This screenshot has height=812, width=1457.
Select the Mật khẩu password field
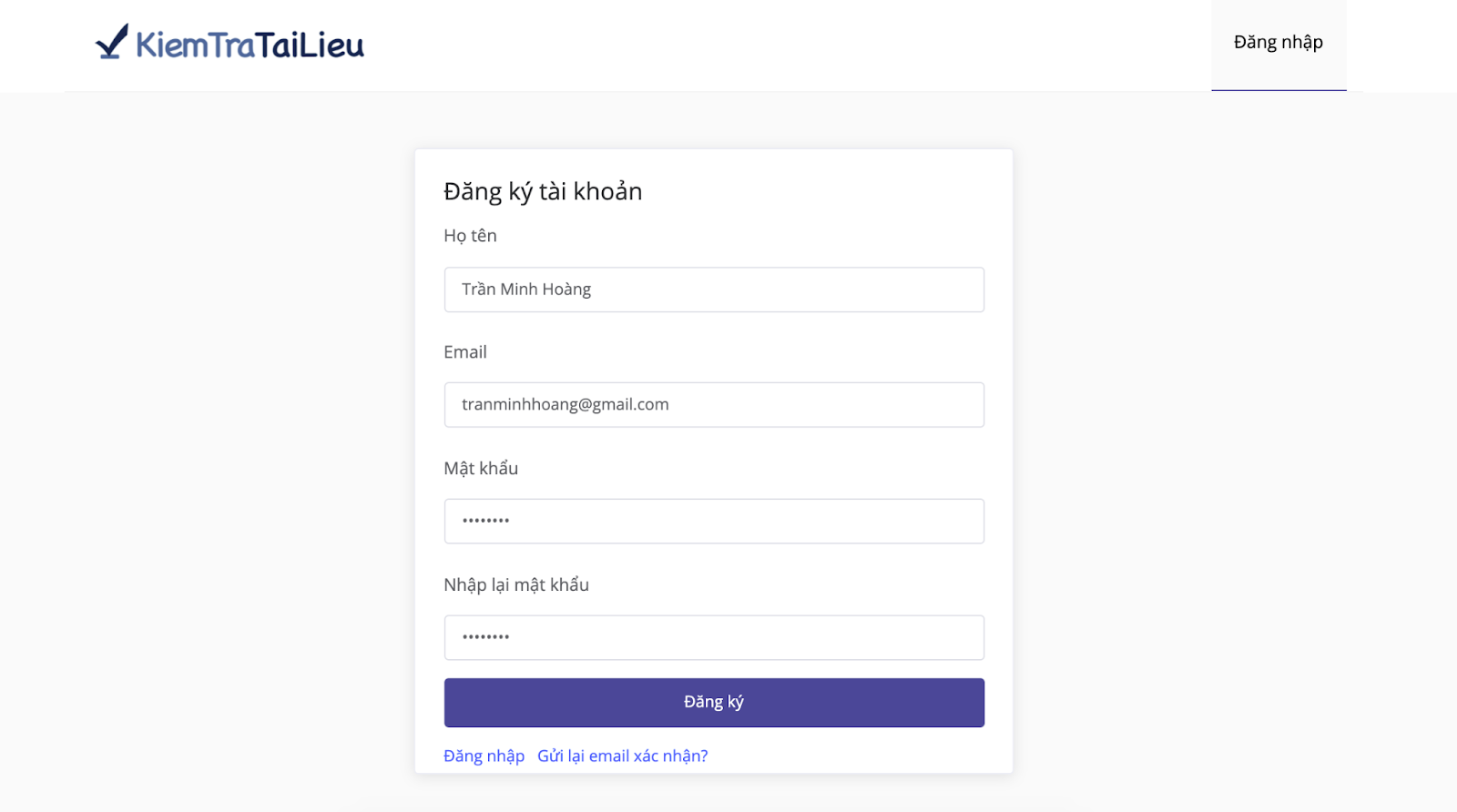(x=714, y=521)
